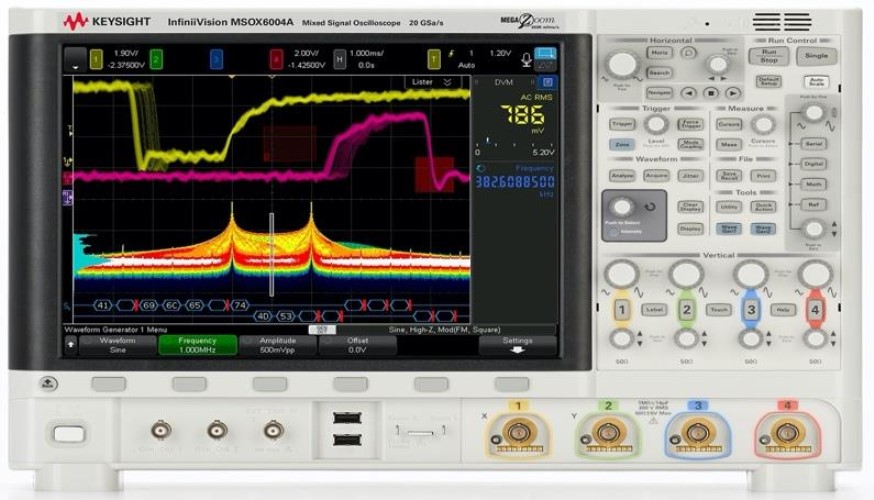Tap the T trigger badge on screen
Screen dimensions: 874x500
coord(434,59)
